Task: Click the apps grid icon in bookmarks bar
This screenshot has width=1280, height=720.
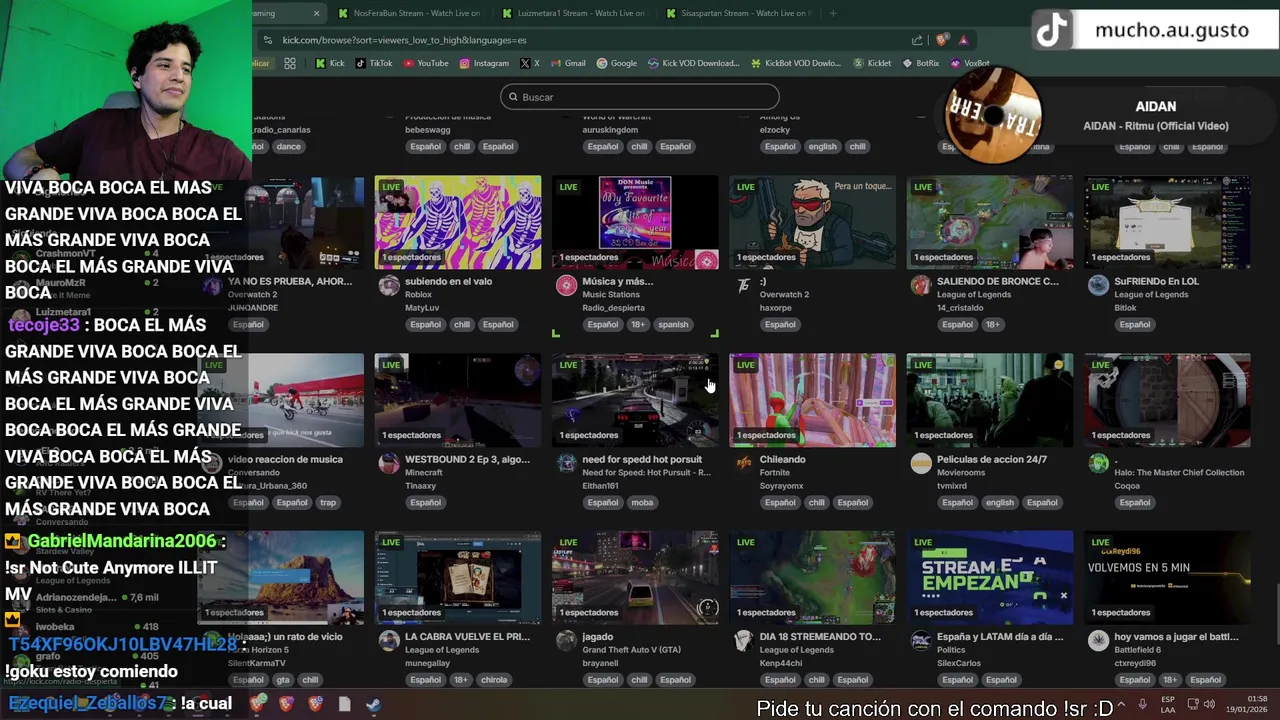Action: (x=290, y=63)
